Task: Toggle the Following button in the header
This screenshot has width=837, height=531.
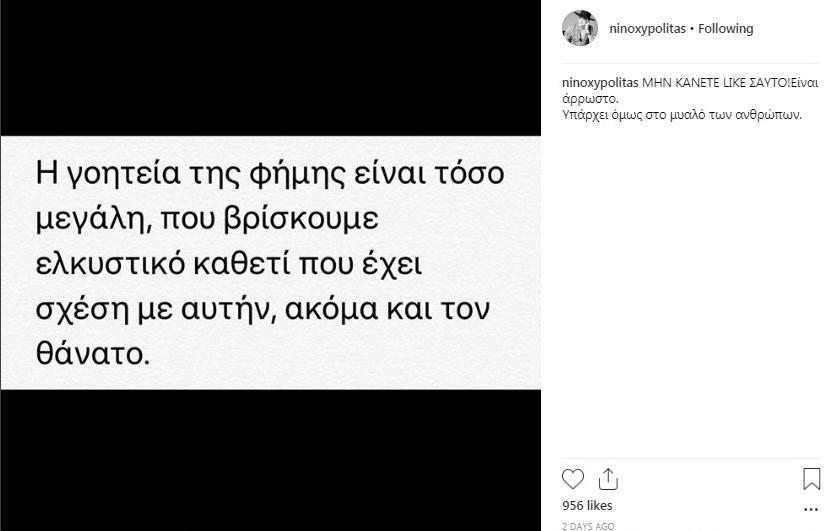Action: click(725, 29)
